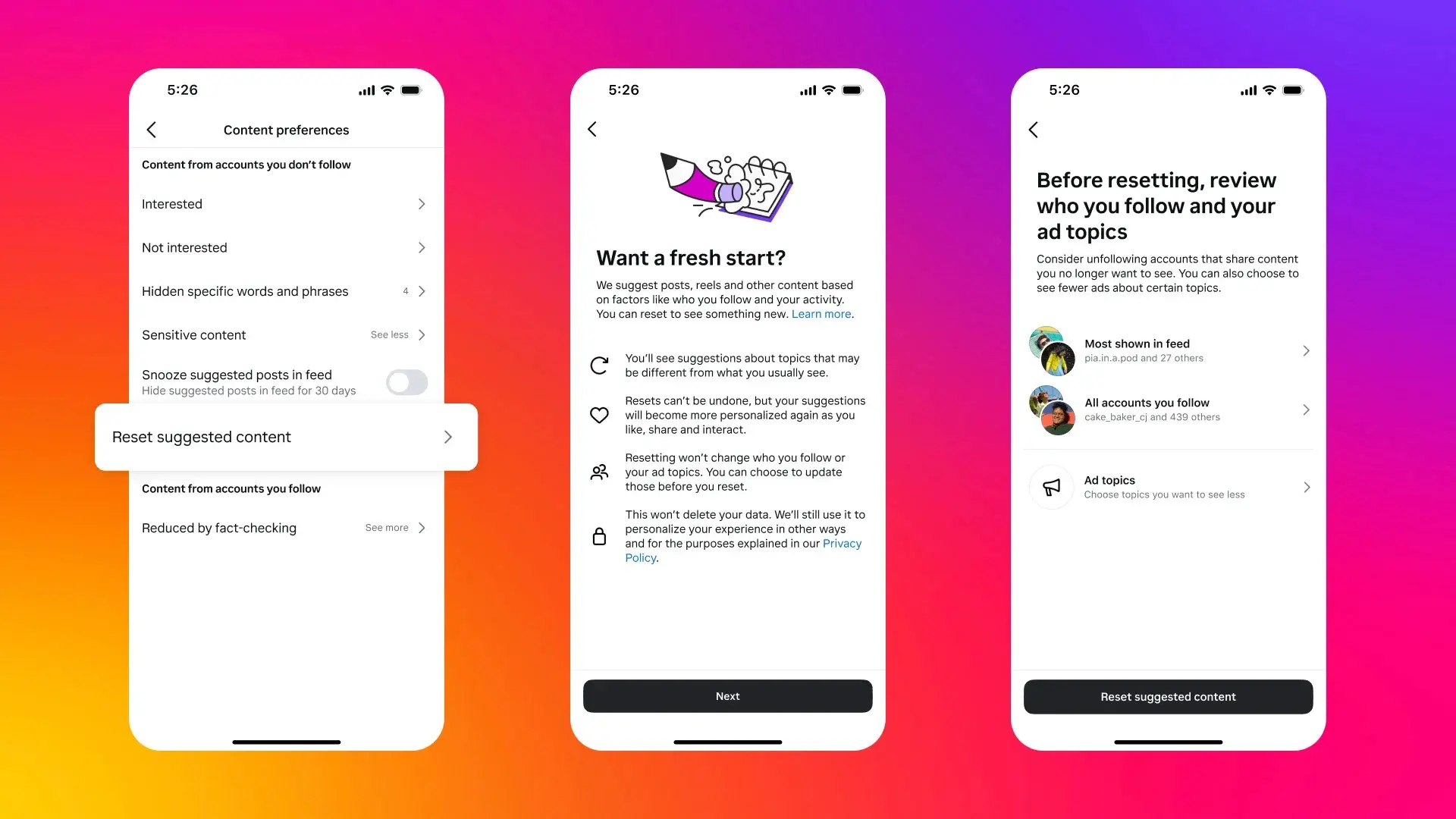
Task: Tap Reset suggested content in first screen
Action: coord(285,436)
